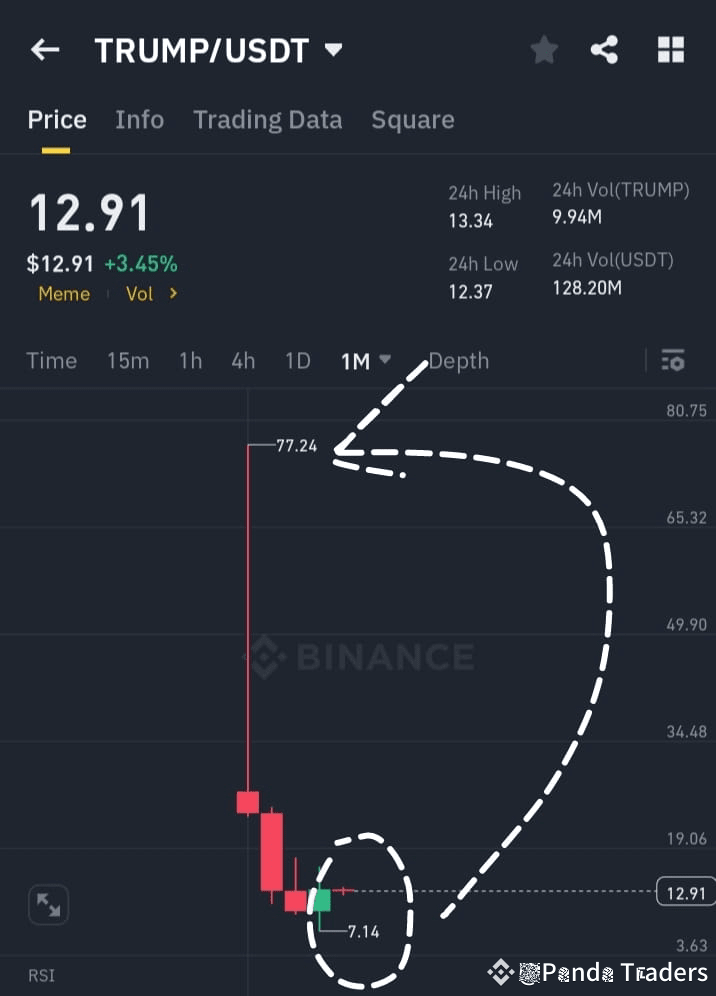Open chart indicator settings icon
The image size is (716, 996).
(673, 361)
